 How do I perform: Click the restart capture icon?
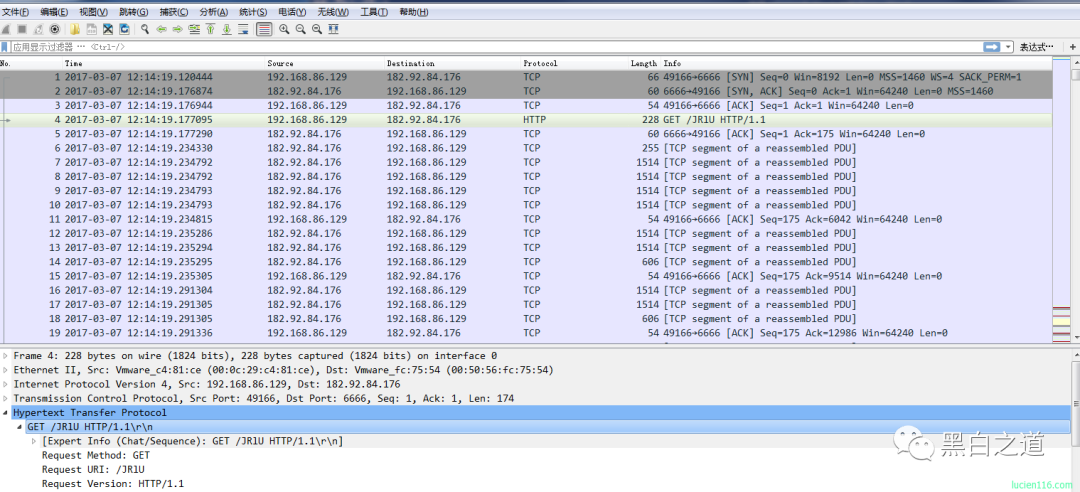[39, 29]
